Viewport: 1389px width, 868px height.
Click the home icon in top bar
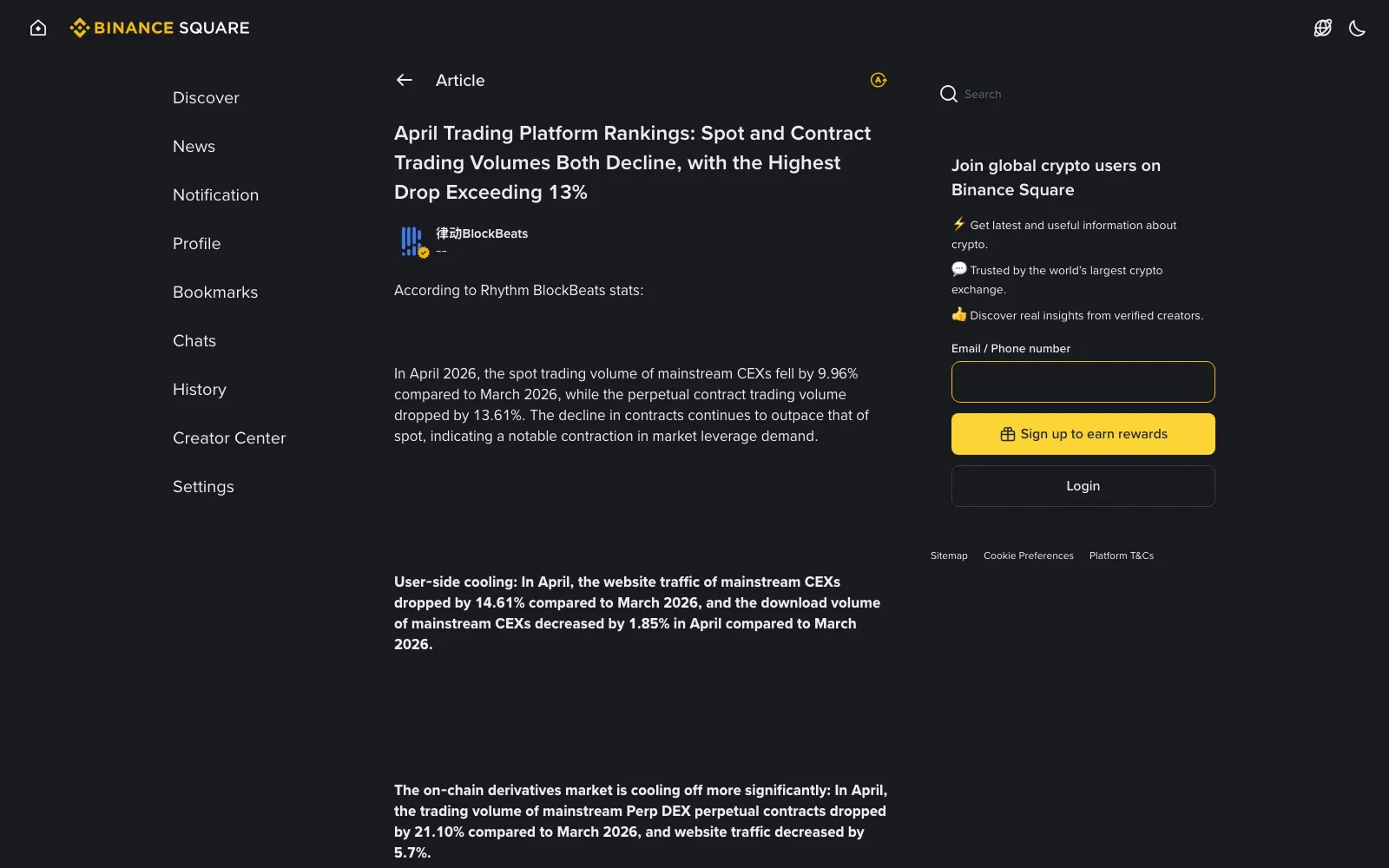coord(38,28)
